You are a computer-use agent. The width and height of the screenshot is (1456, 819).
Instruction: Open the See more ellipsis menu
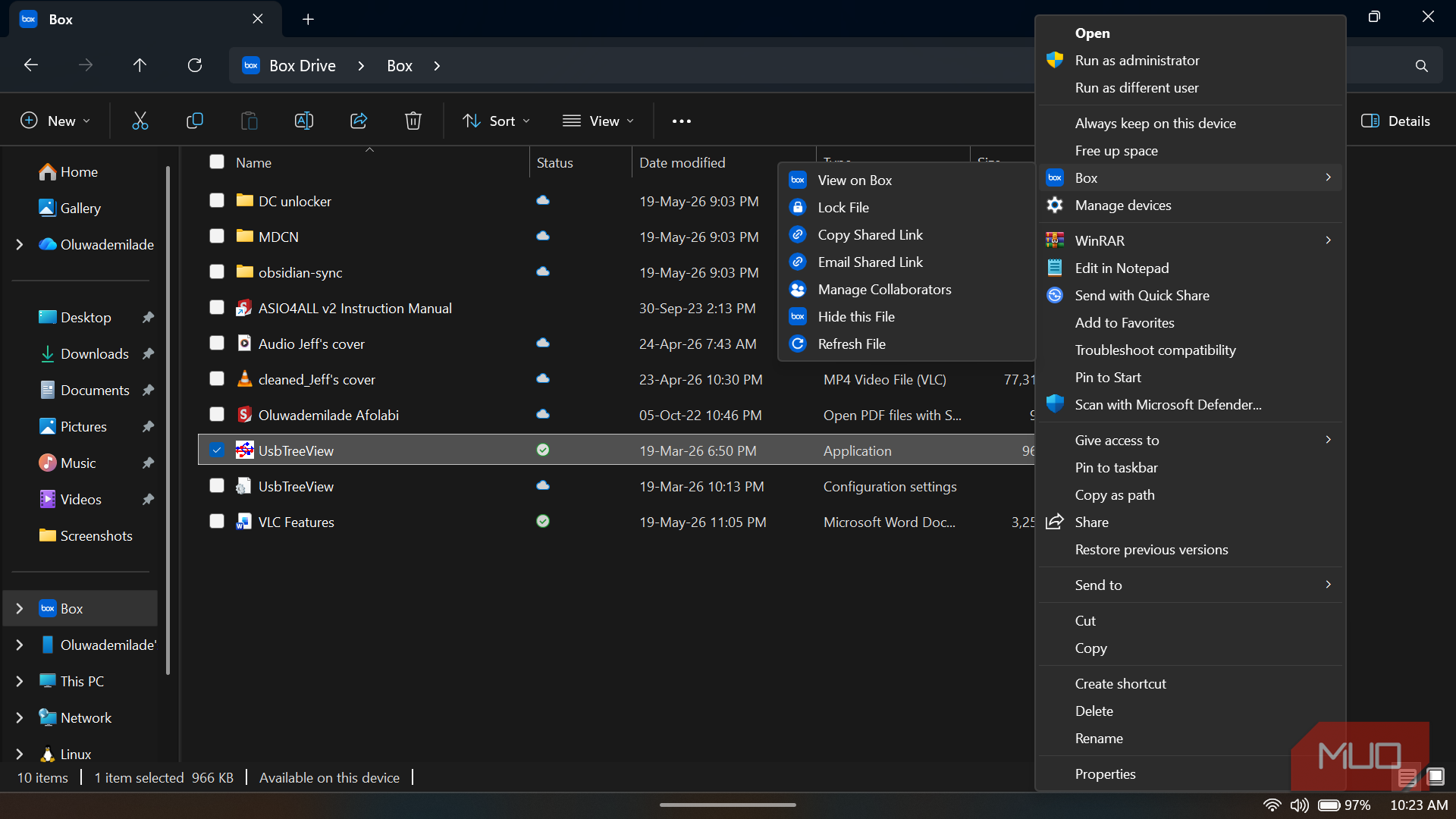tap(682, 121)
